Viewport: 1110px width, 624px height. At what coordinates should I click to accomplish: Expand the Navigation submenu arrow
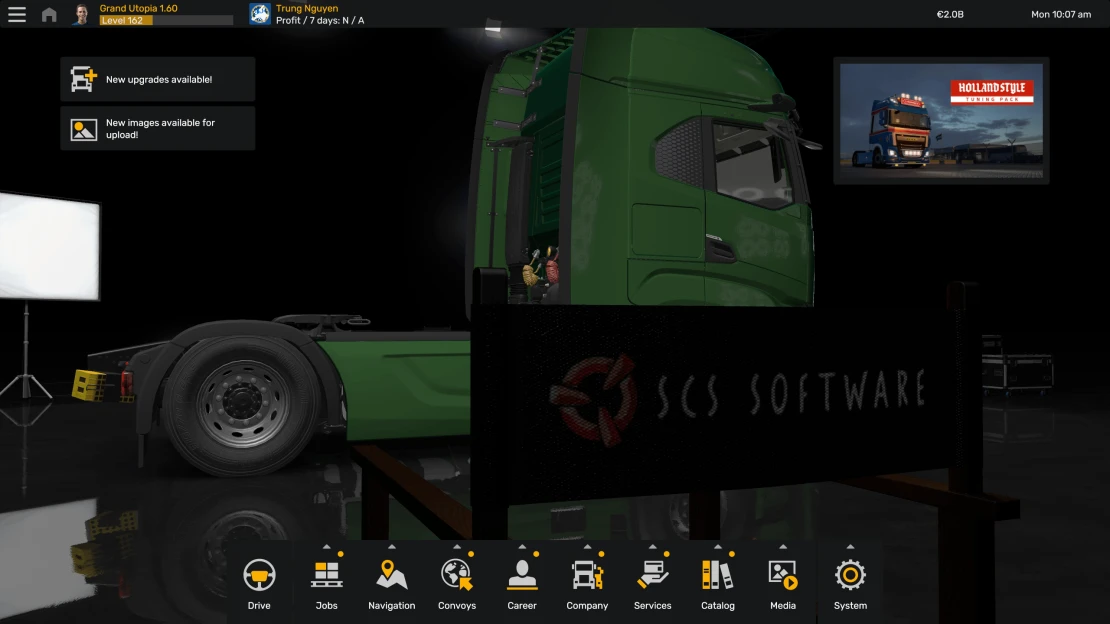[x=391, y=547]
